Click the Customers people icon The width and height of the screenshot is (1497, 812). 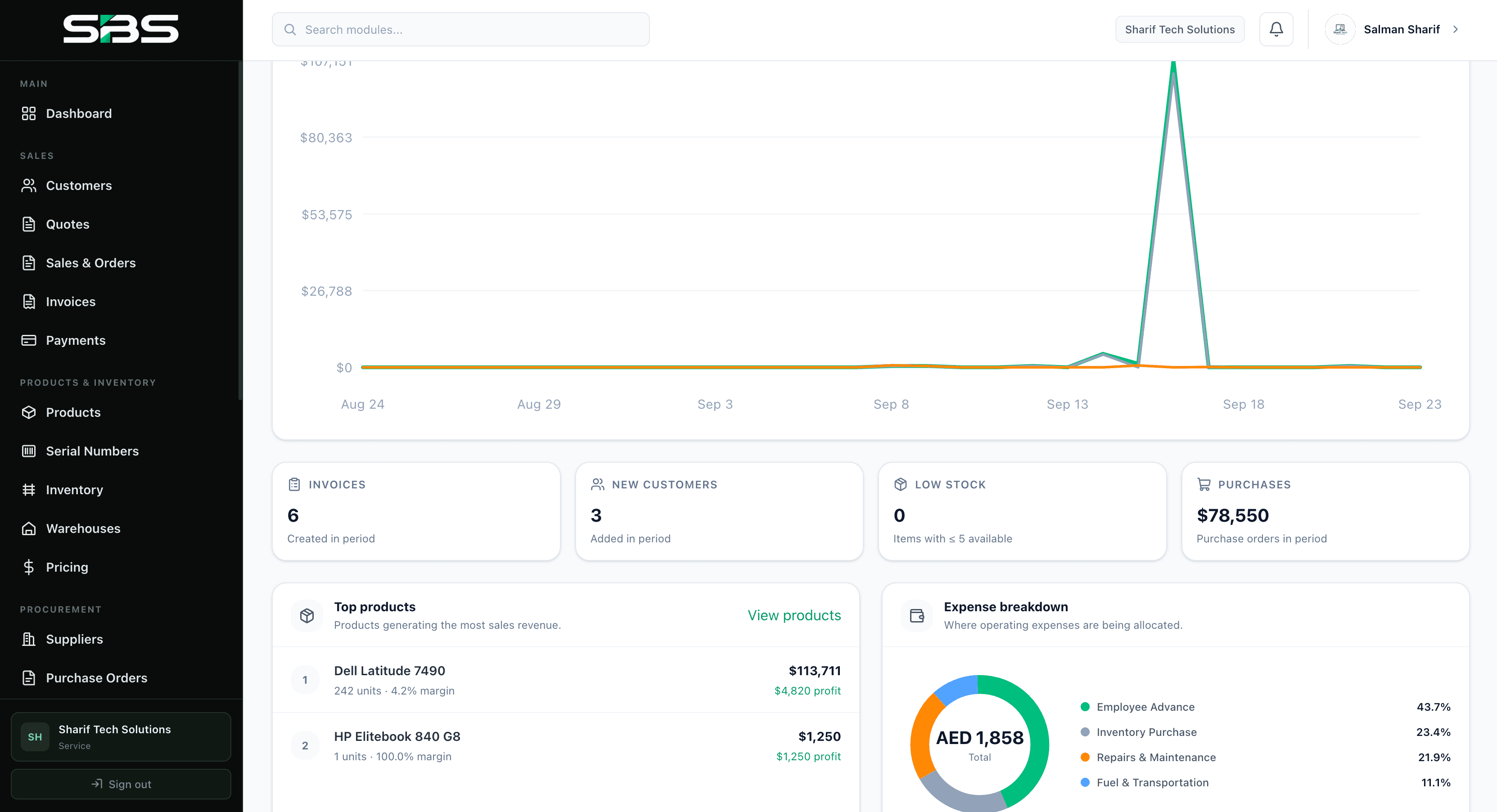28,185
